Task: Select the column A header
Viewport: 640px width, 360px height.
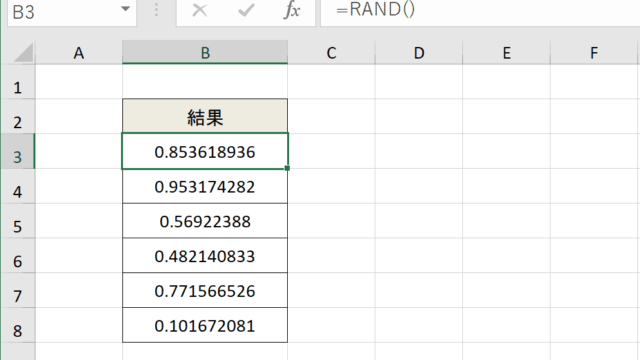Action: point(79,52)
